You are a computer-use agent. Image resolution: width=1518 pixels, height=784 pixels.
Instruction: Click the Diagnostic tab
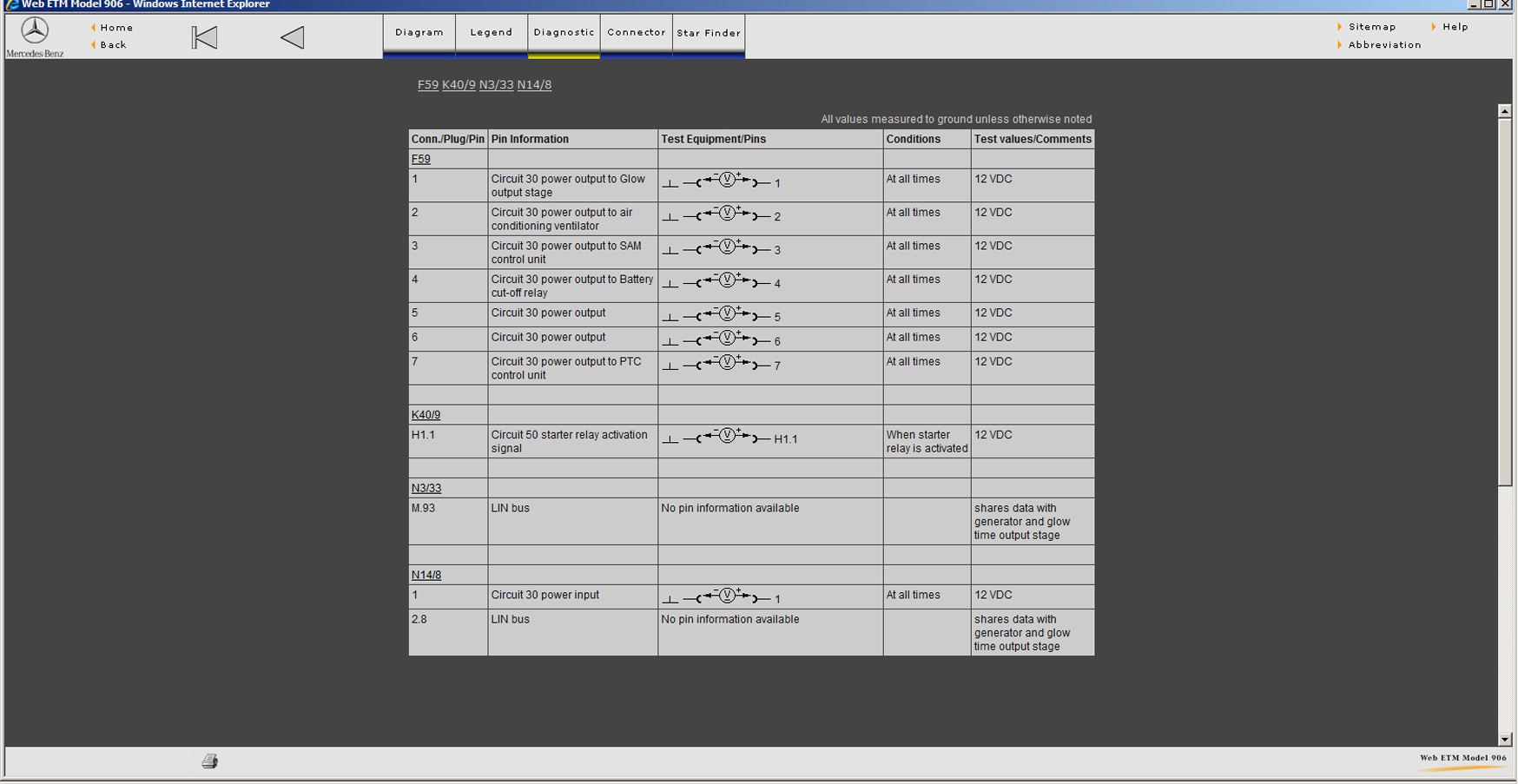pyautogui.click(x=564, y=33)
